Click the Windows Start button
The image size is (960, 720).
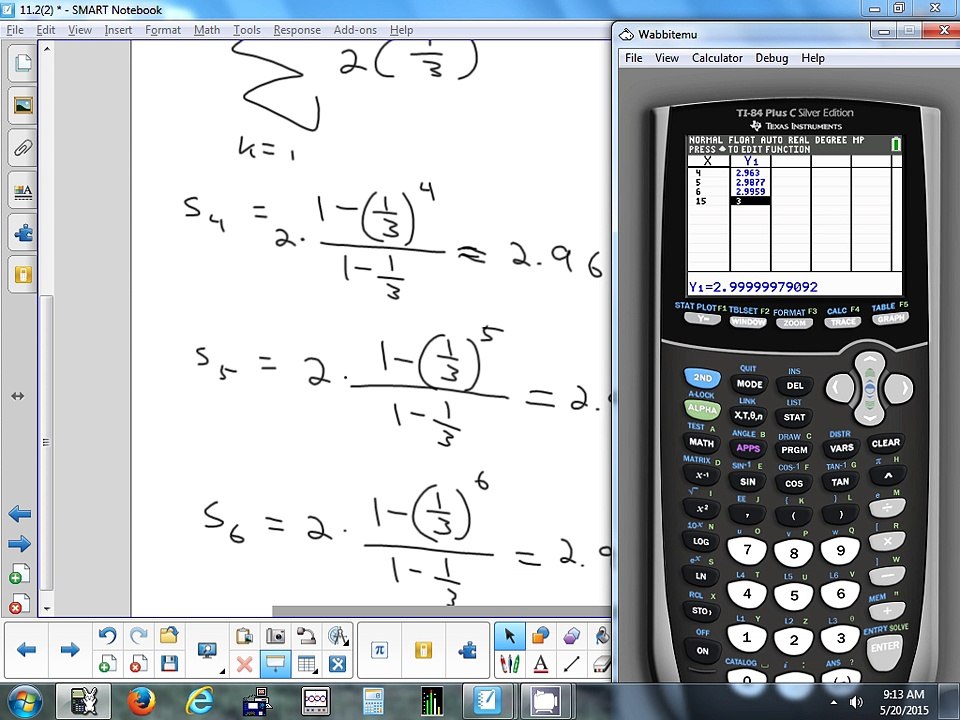23,702
